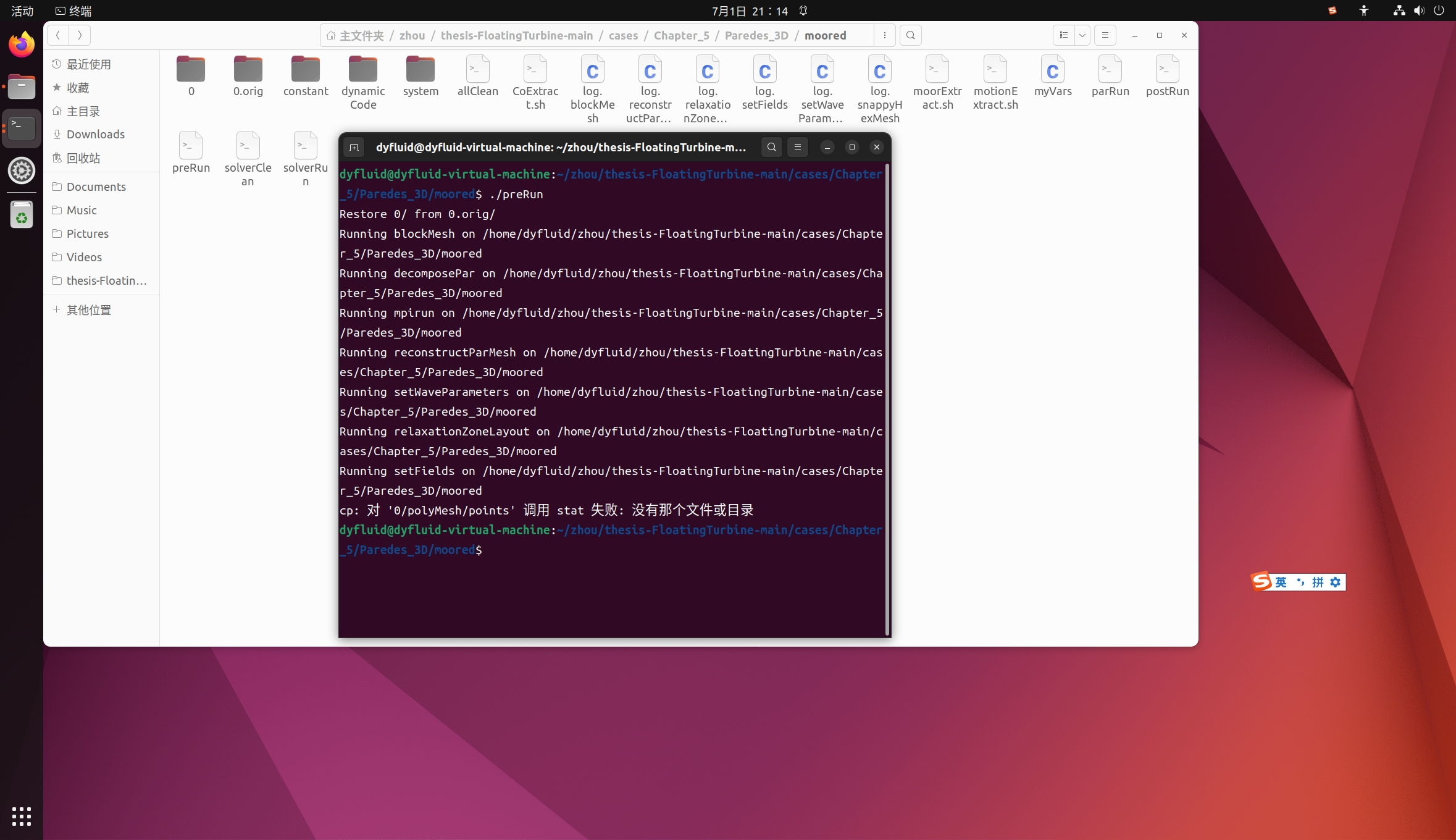Expand the 其他位置 sidebar section
1456x840 pixels.
[x=89, y=310]
